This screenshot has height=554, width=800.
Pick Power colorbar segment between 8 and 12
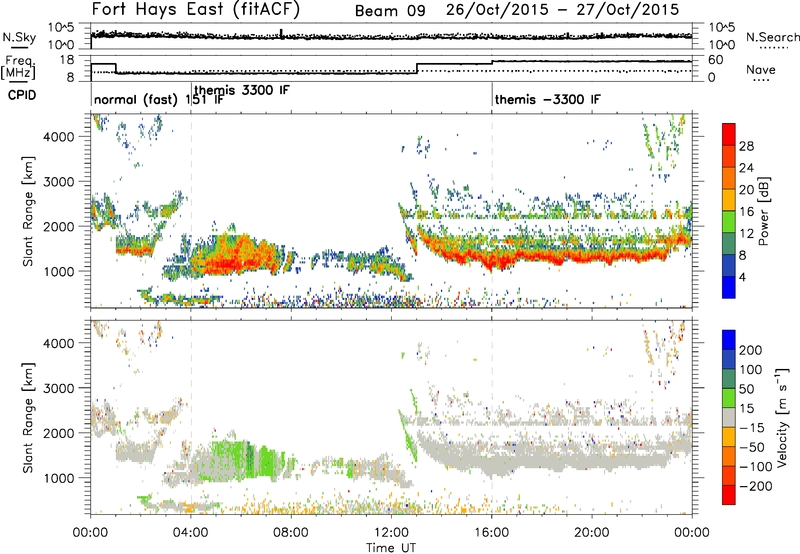729,244
